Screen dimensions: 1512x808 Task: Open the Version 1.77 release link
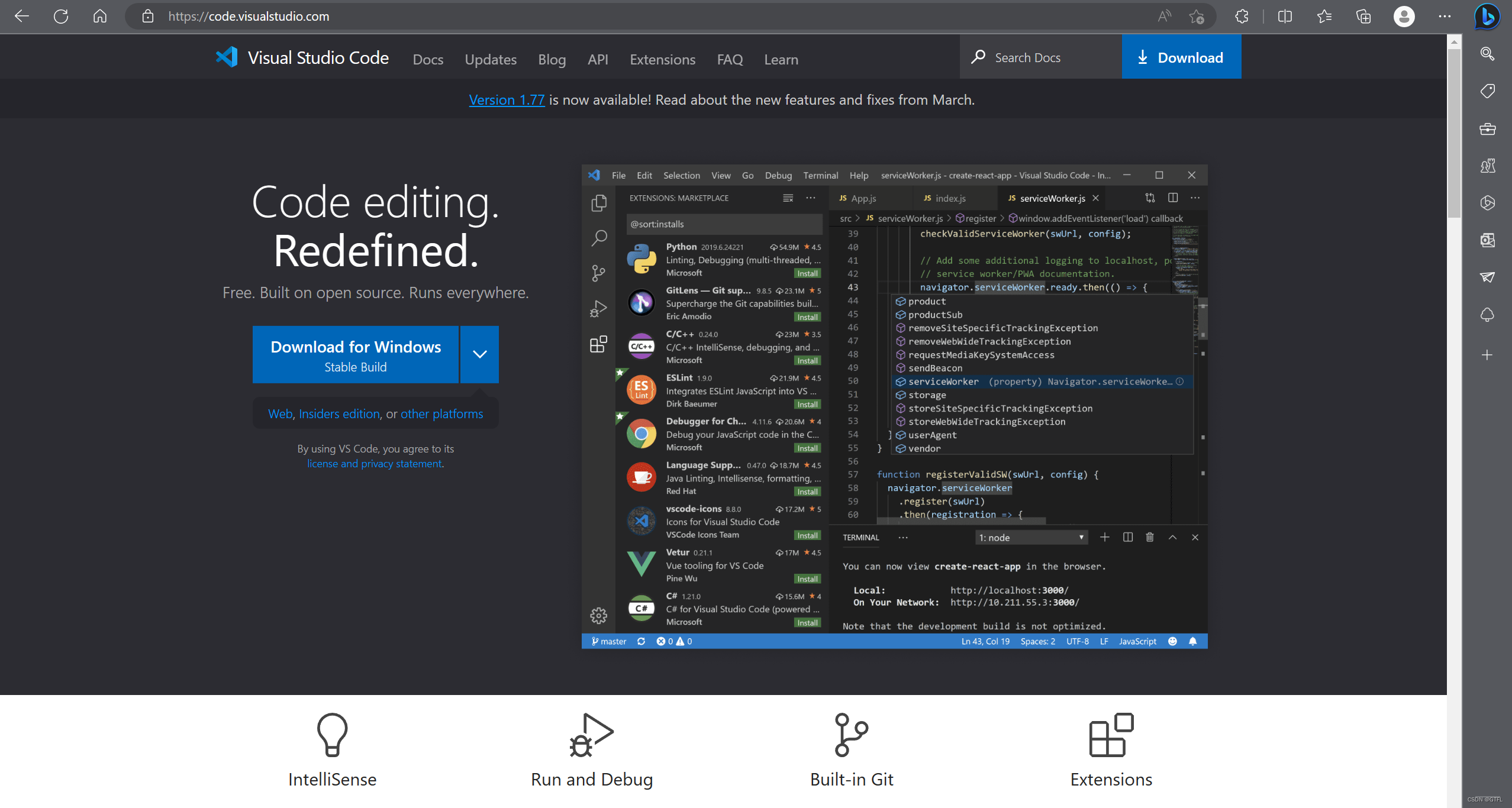[507, 100]
